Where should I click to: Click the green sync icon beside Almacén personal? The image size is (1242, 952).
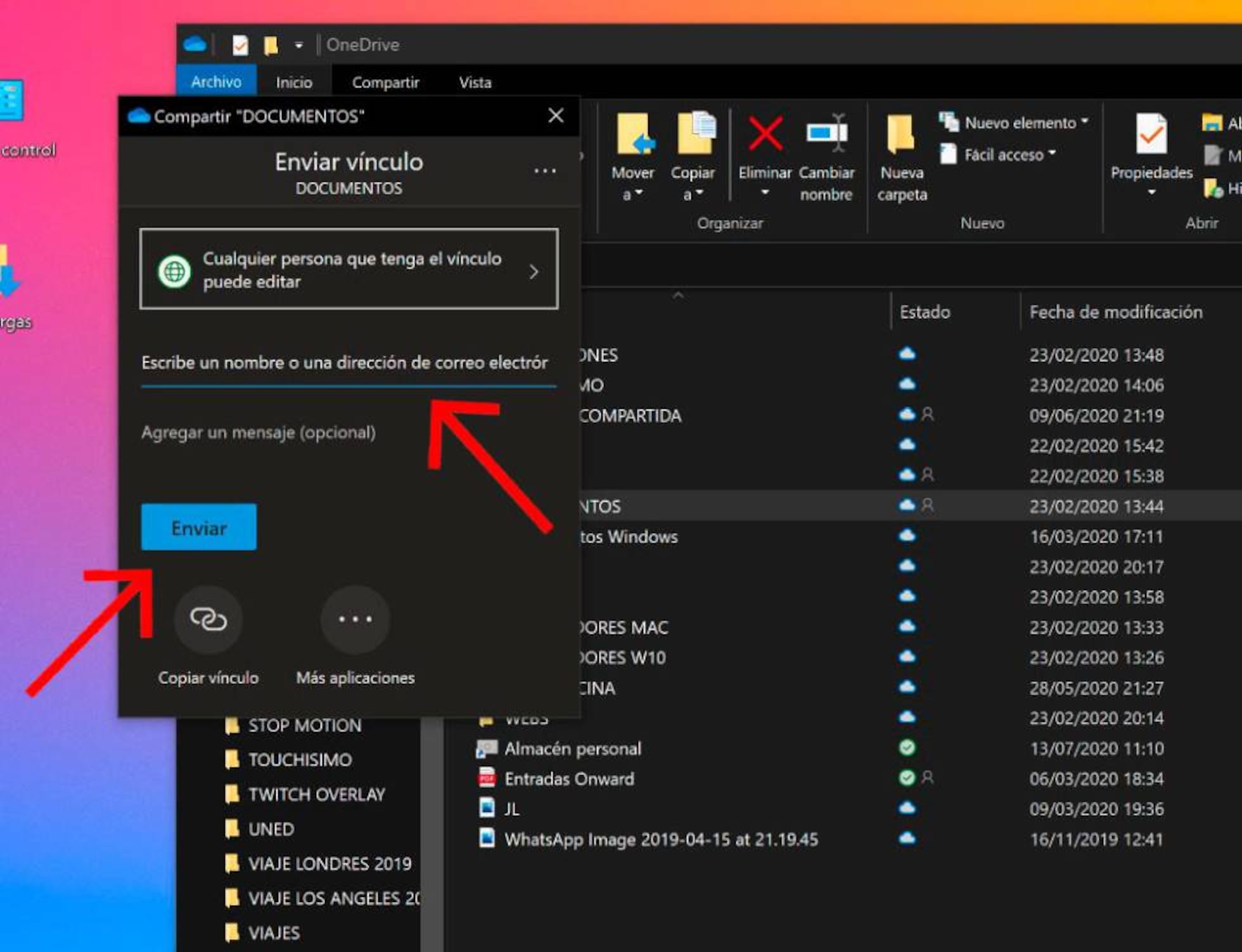[907, 748]
